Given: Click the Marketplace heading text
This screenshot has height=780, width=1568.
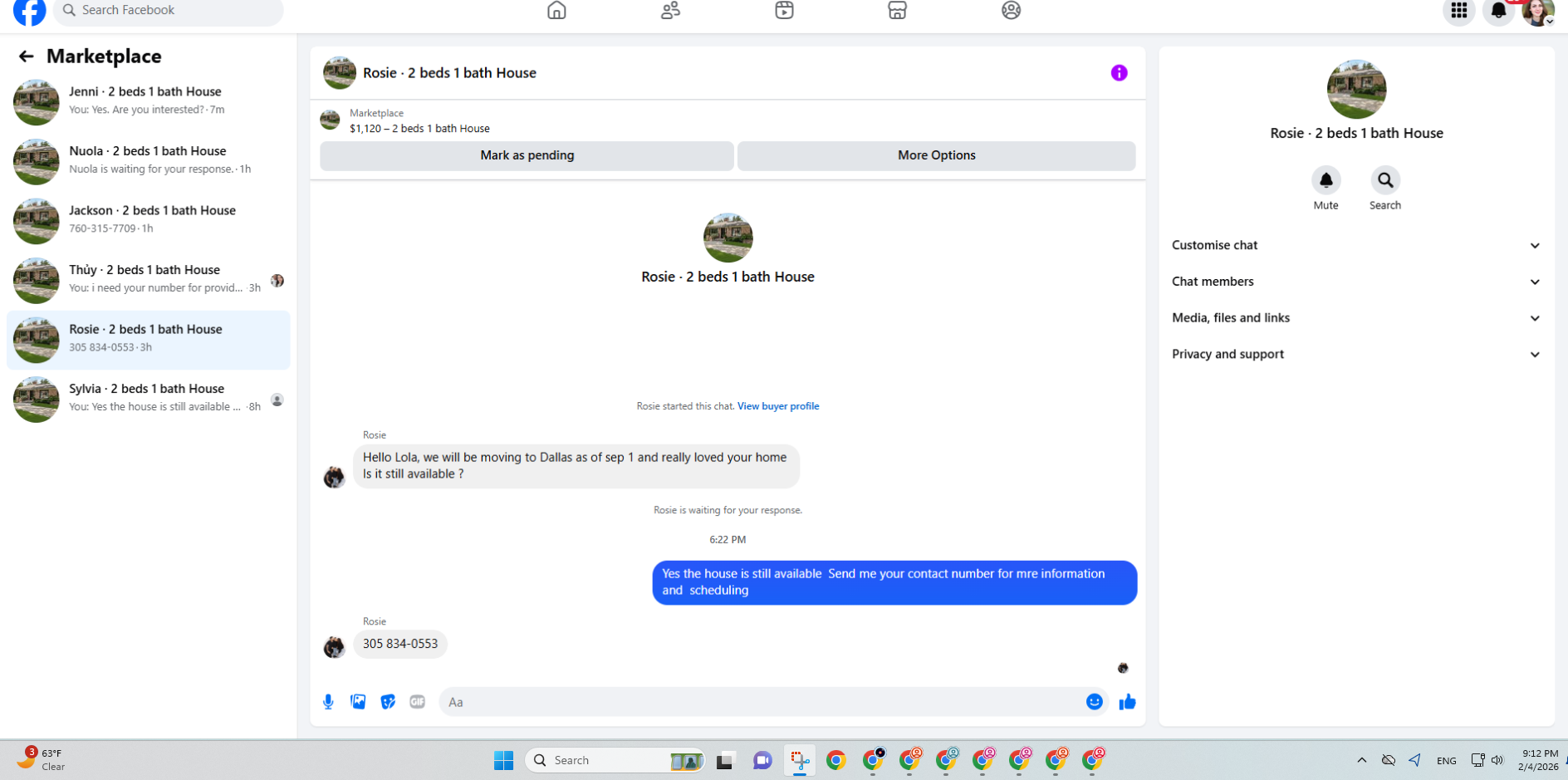Looking at the screenshot, I should coord(104,56).
